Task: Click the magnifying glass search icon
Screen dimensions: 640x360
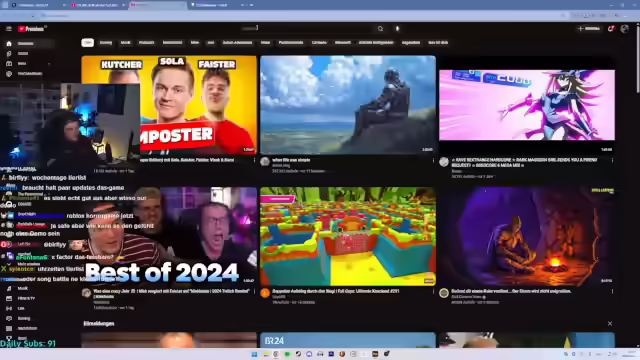Action: (380, 29)
